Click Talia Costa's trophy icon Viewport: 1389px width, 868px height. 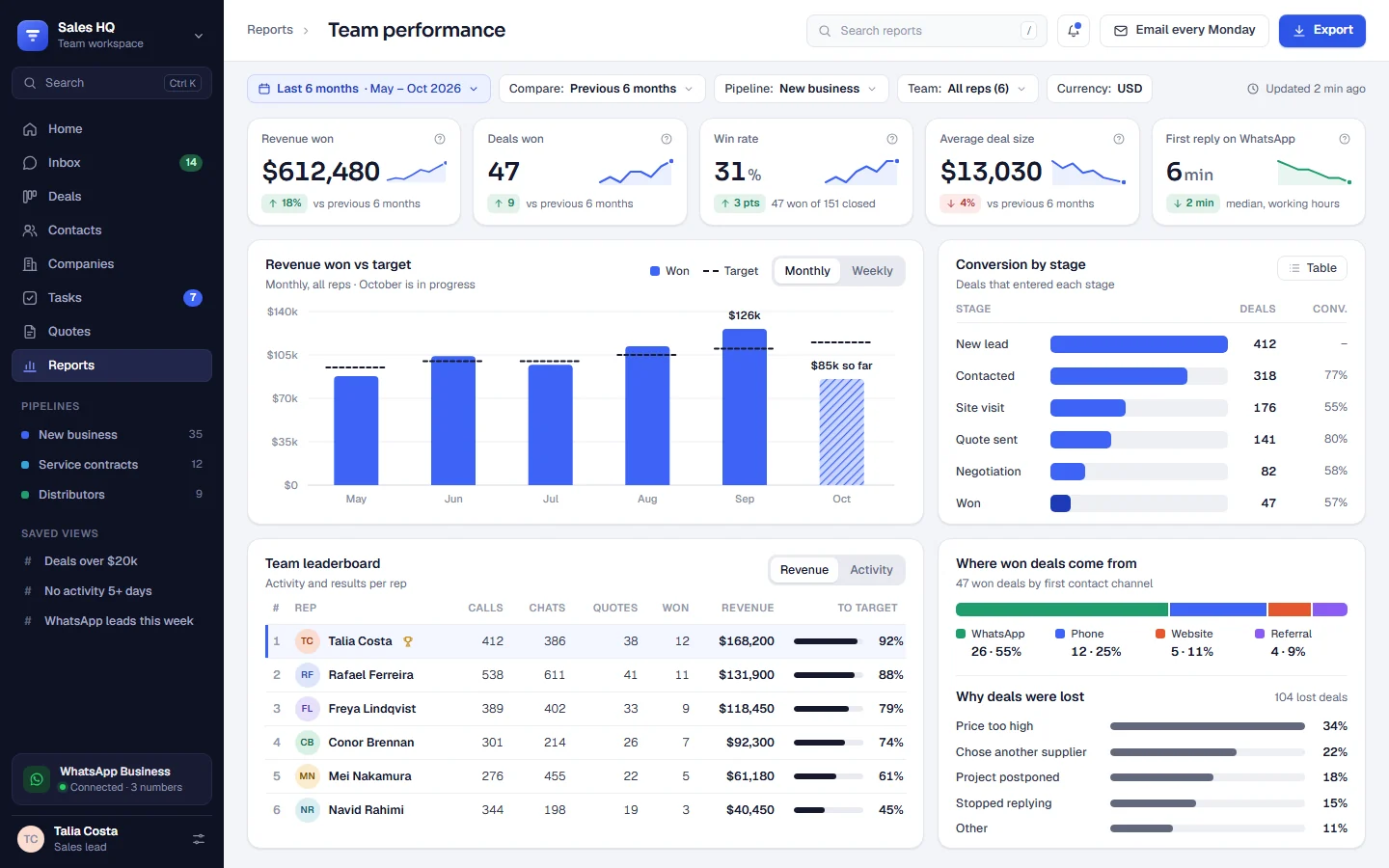tap(408, 641)
